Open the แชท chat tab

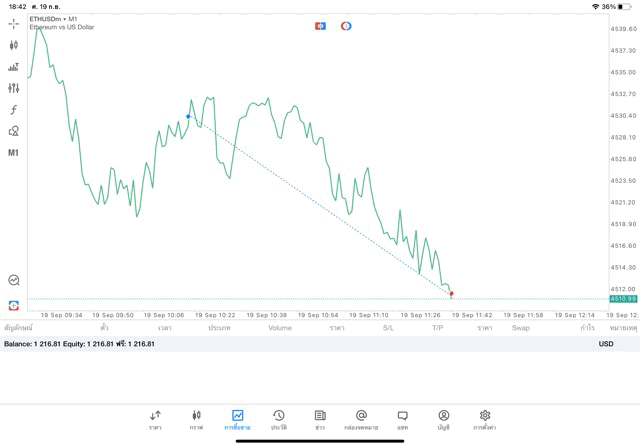click(402, 419)
